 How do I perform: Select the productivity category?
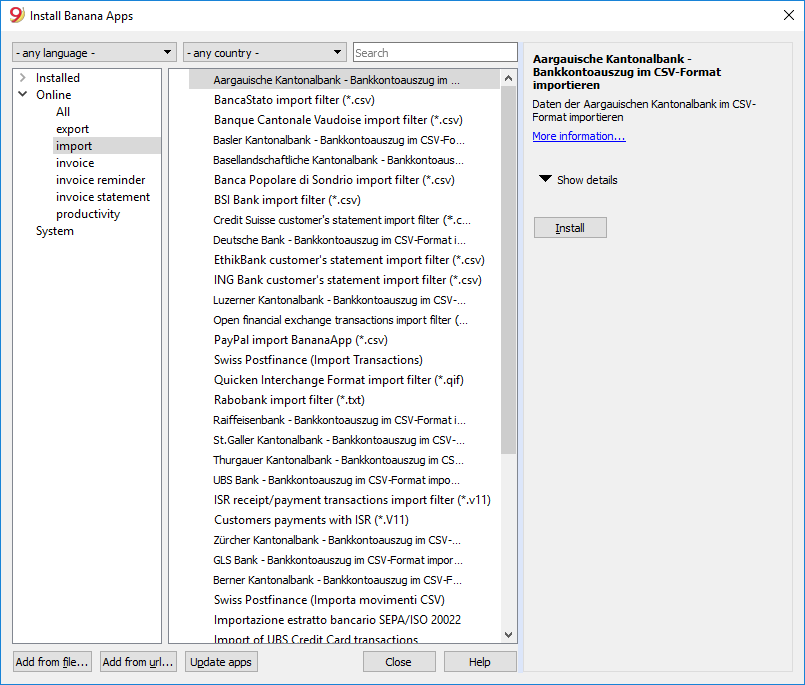click(88, 214)
